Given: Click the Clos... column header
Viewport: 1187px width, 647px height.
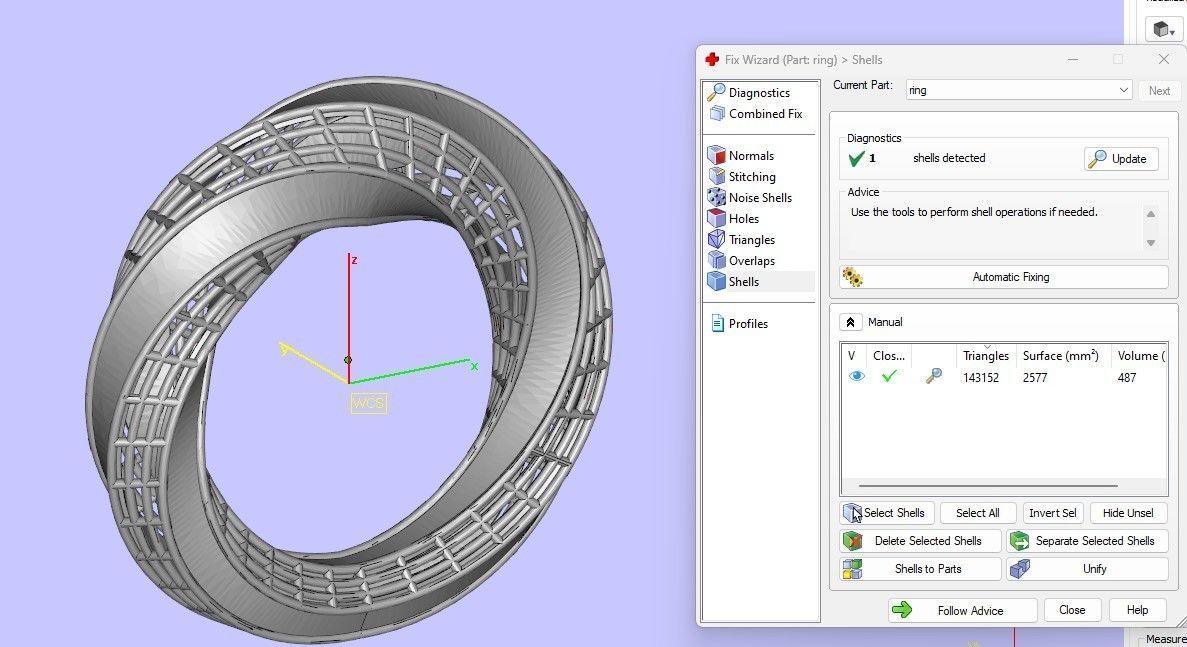Looking at the screenshot, I should [x=889, y=356].
